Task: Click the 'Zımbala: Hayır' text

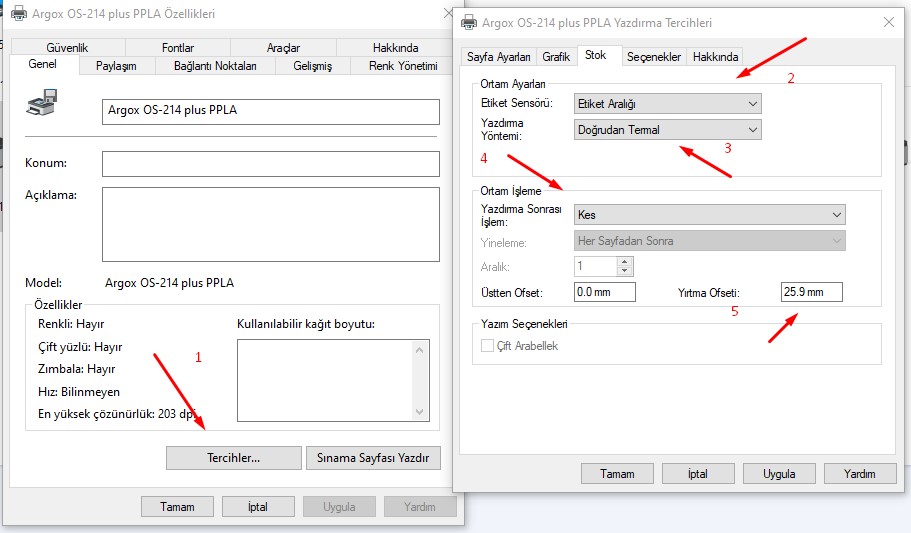Action: (77, 369)
